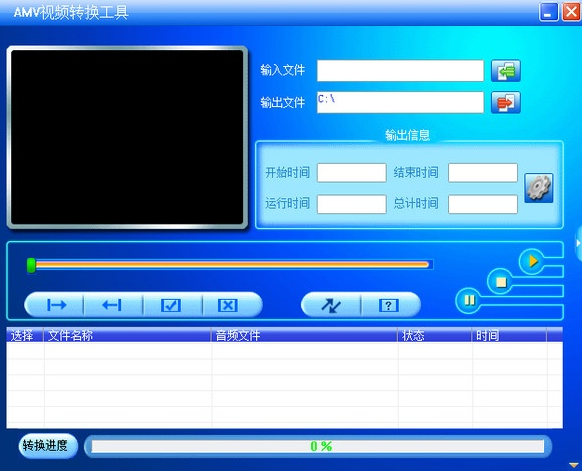Viewport: 582px width, 471px height.
Task: Stop playback with the square stop button
Action: (x=501, y=282)
